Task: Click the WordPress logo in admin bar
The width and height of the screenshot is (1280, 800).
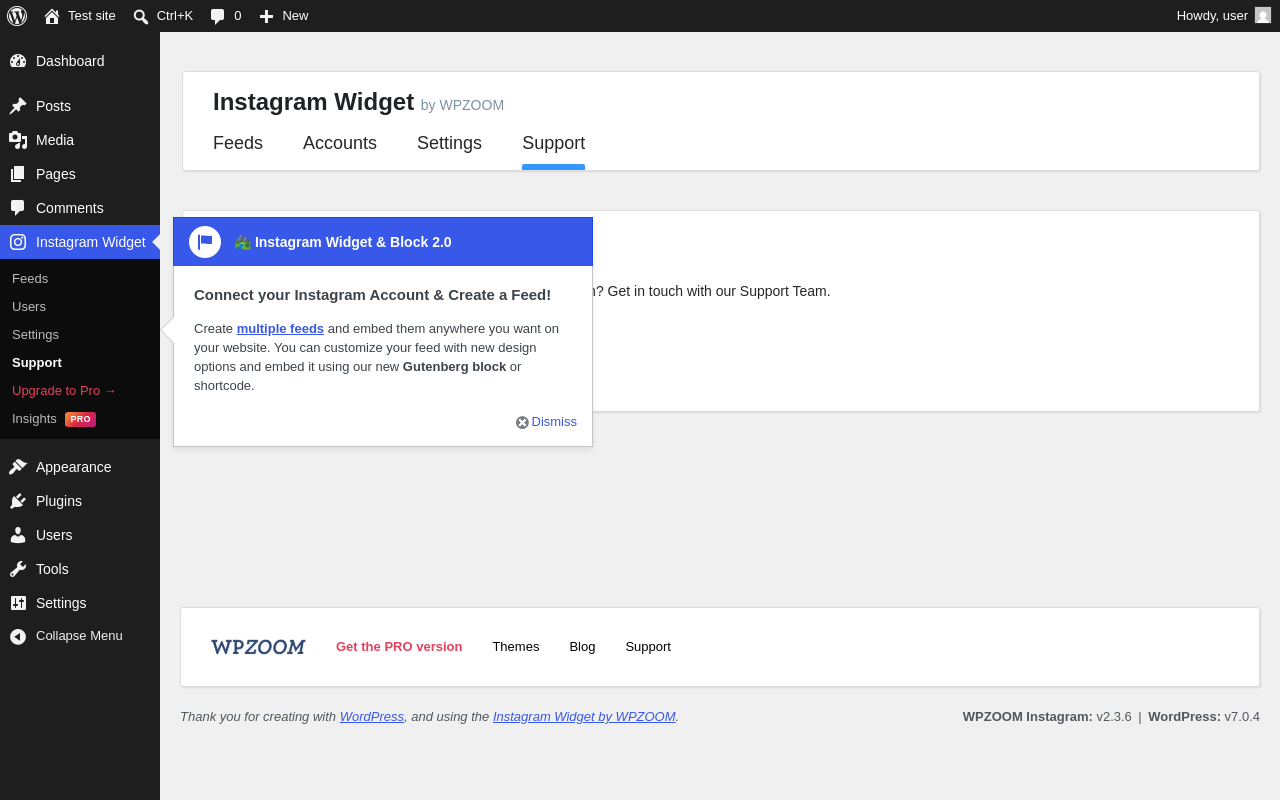Action: click(x=17, y=16)
